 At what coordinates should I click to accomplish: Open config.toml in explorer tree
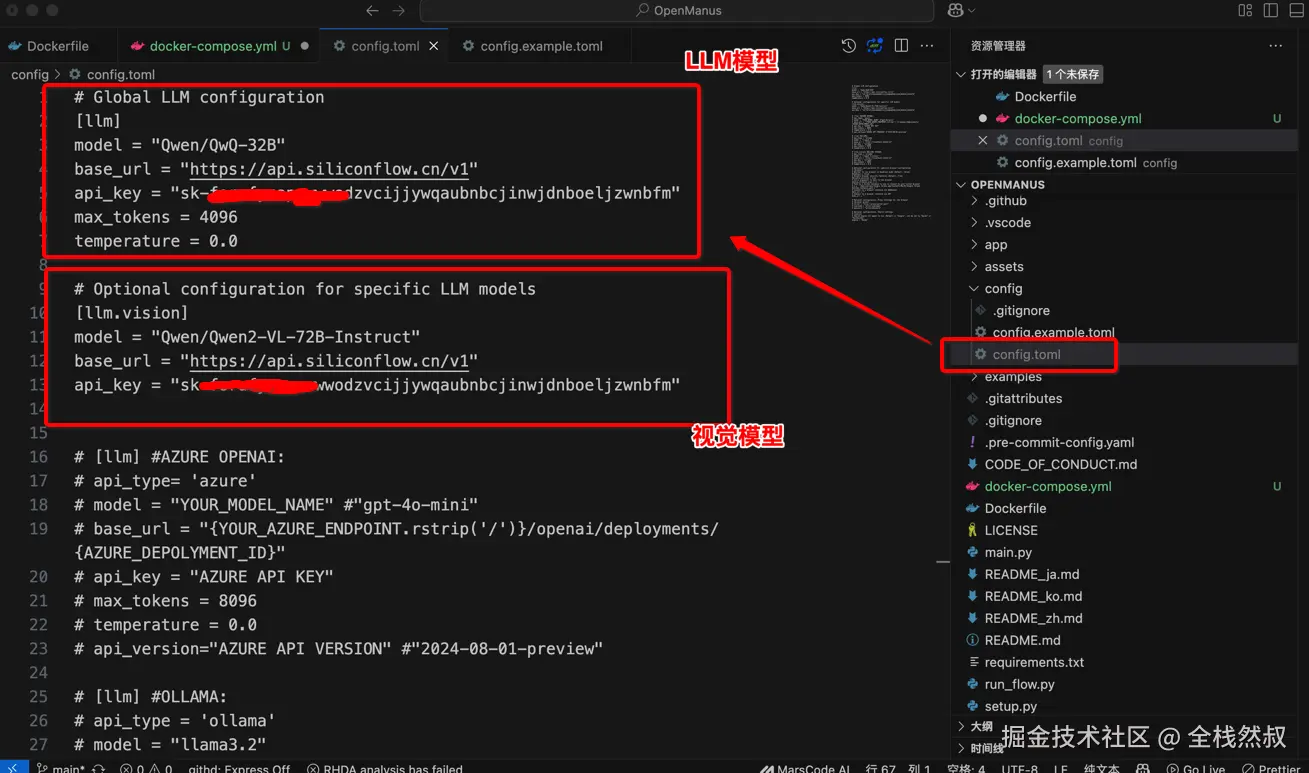1027,355
